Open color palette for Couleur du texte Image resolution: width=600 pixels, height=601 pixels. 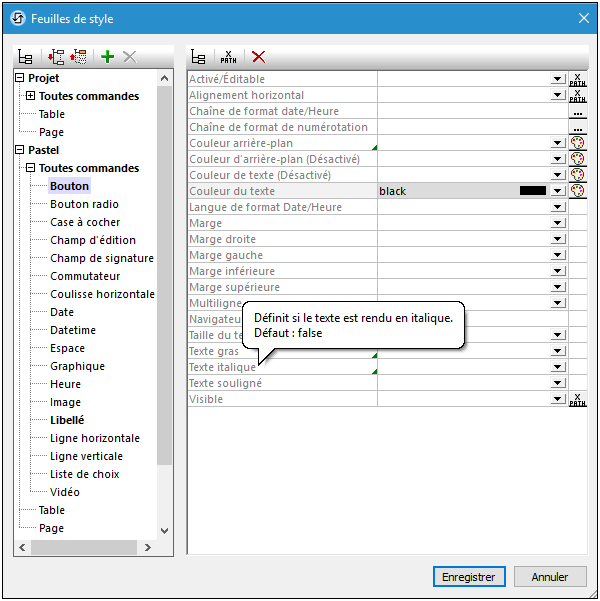tap(577, 191)
